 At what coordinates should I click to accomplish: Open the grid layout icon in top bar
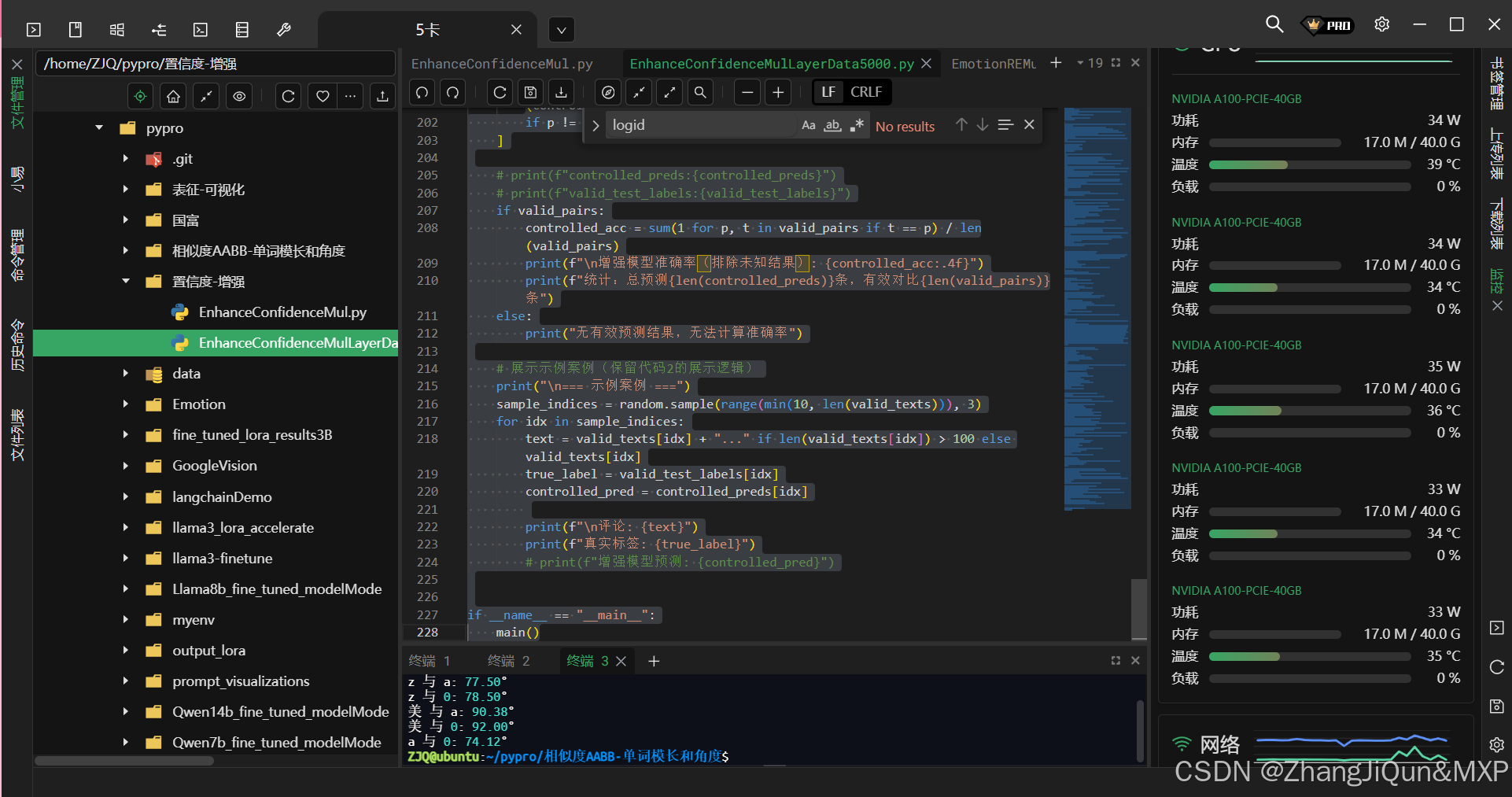tap(117, 30)
